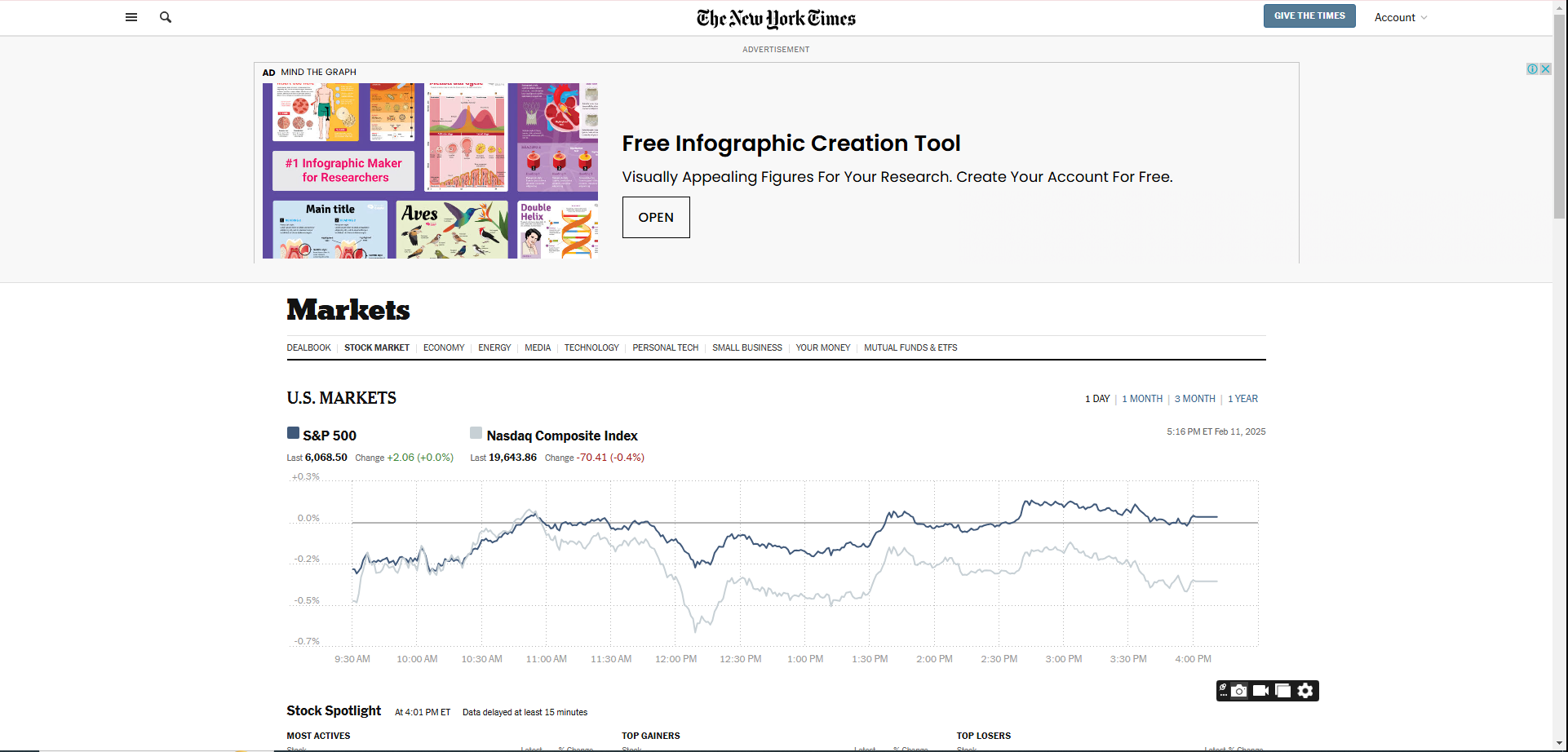This screenshot has width=1568, height=752.
Task: Click the search magnifier icon
Action: [x=166, y=17]
